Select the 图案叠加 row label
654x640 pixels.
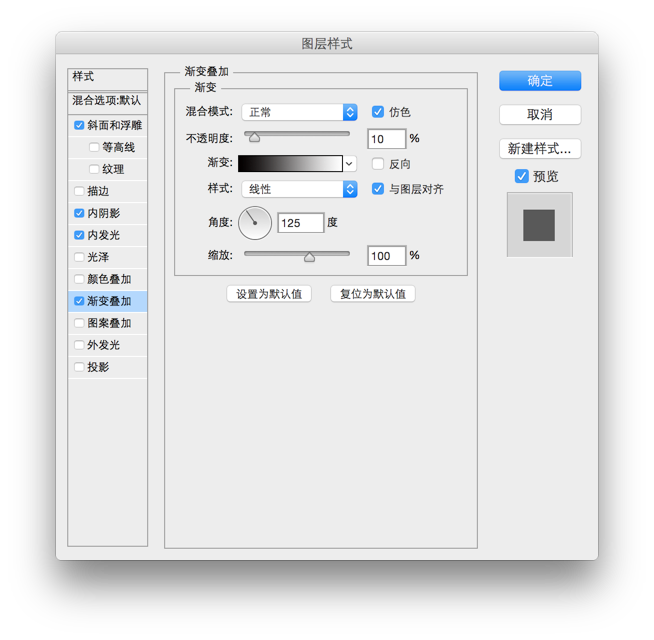tap(109, 323)
